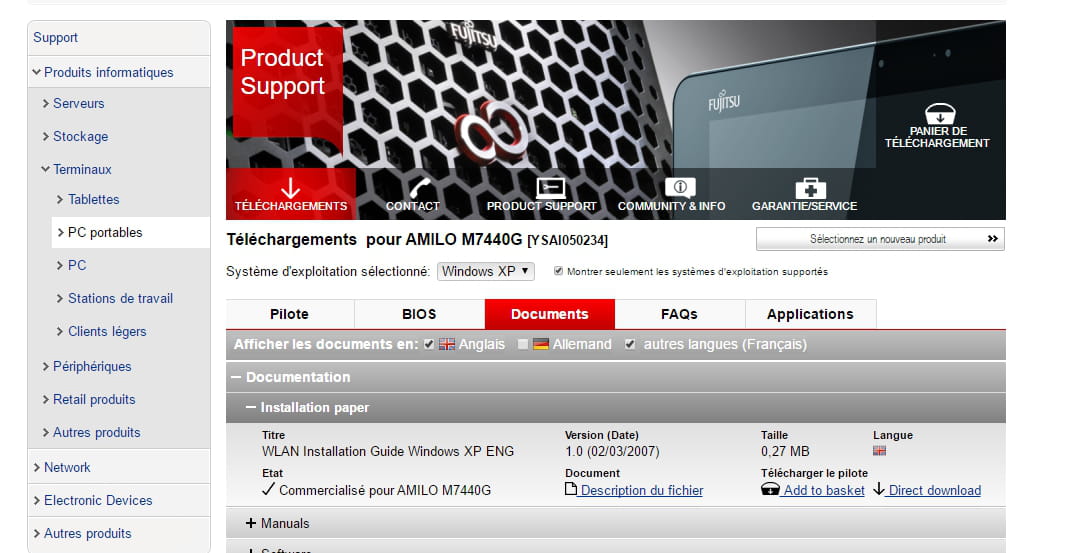Expand Electronic Devices in the sidebar
The image size is (1084, 553).
36,500
